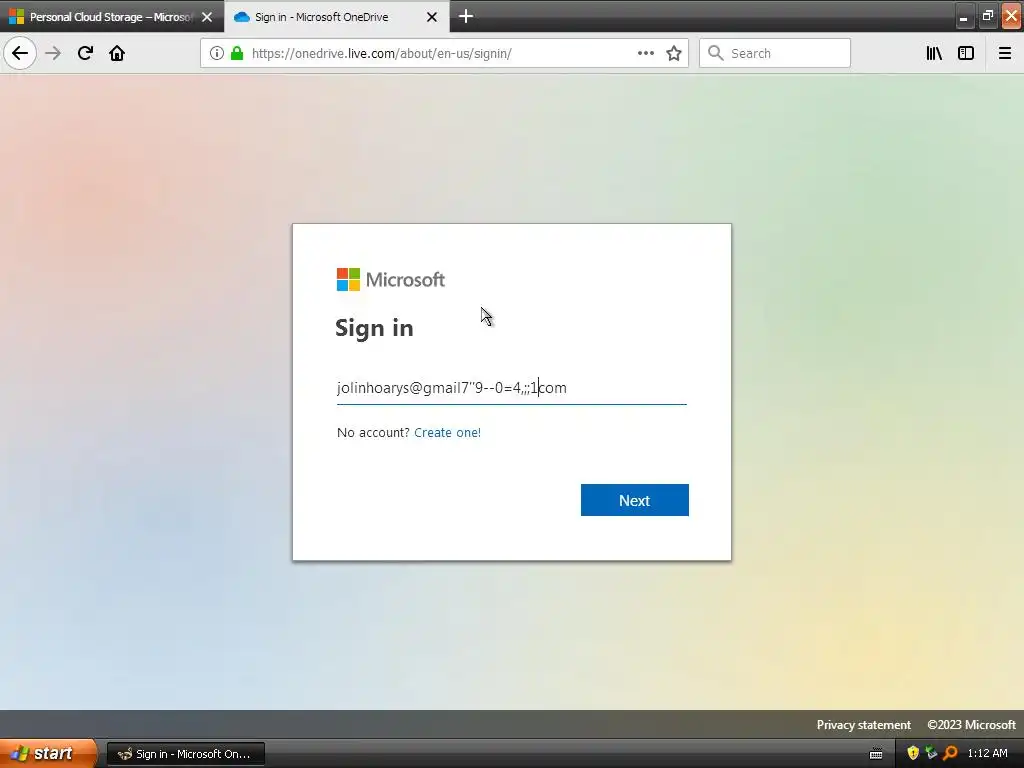Click the forward navigation arrow
Screen dimensions: 1024x768
(x=53, y=53)
